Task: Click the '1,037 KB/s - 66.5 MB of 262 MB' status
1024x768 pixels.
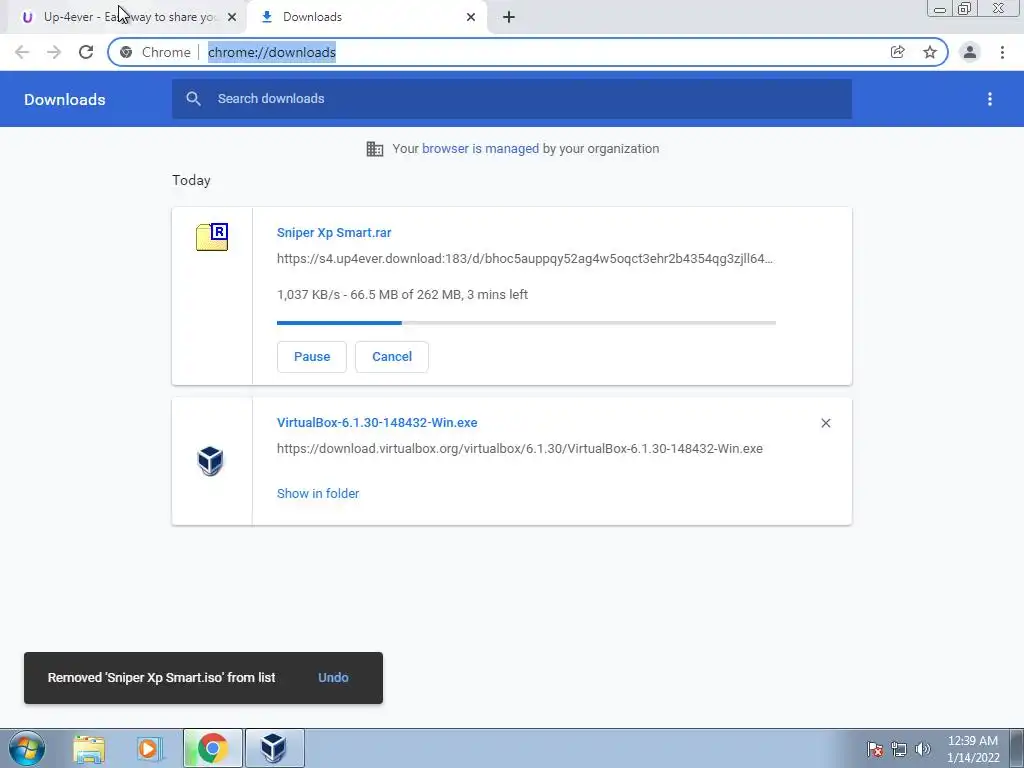Action: pyautogui.click(x=402, y=295)
